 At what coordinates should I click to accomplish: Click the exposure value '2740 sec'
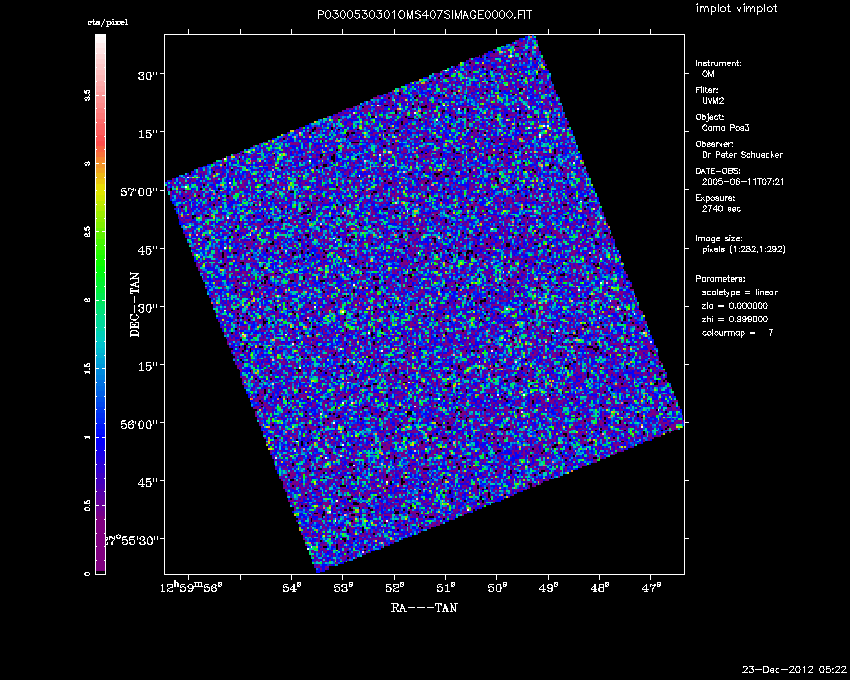(721, 209)
